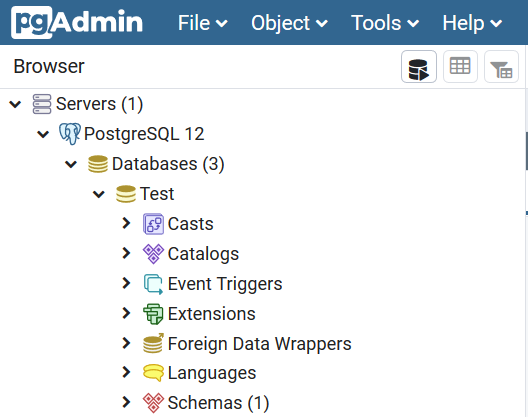This screenshot has height=417, width=528.
Task: Click the Extensions green icon
Action: (153, 314)
